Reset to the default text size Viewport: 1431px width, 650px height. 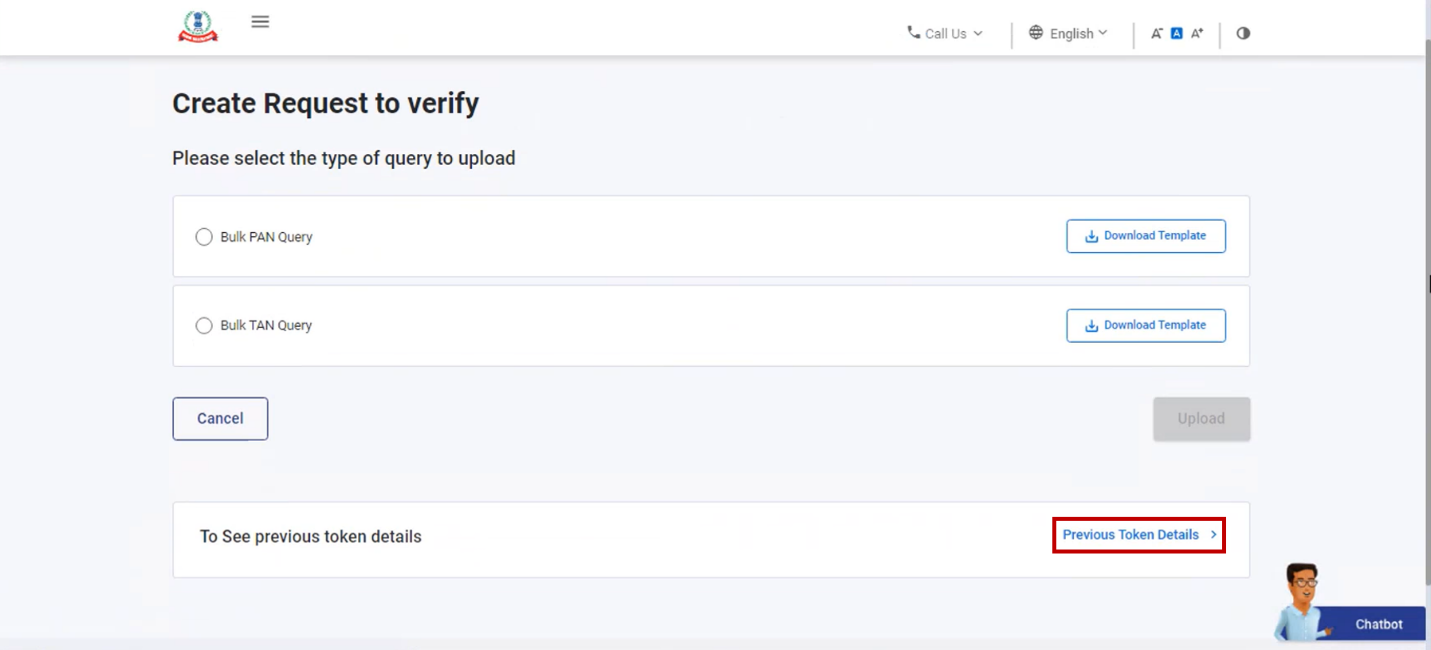(x=1177, y=33)
